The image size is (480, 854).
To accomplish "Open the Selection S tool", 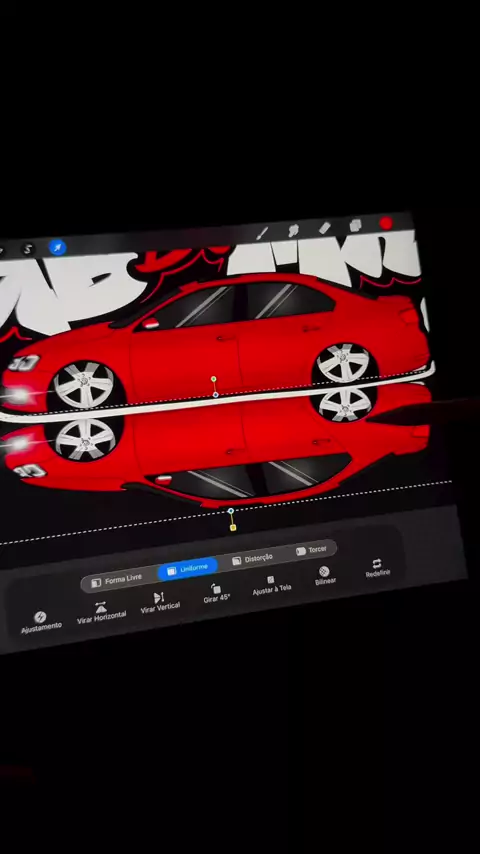I will [28, 249].
